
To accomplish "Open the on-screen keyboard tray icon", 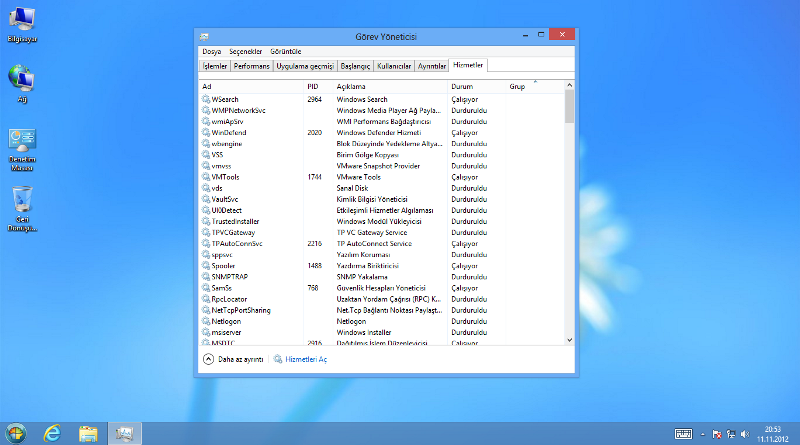I will 683,434.
